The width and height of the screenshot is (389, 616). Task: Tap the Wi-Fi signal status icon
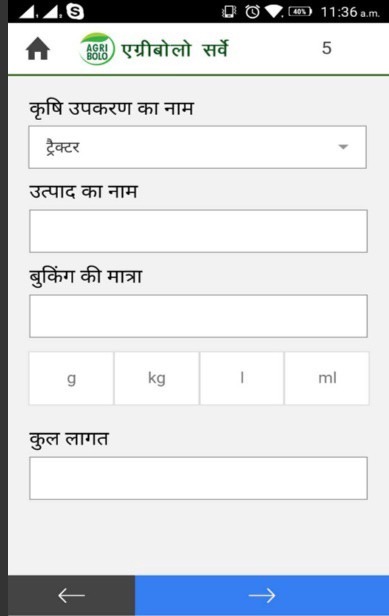tap(274, 12)
